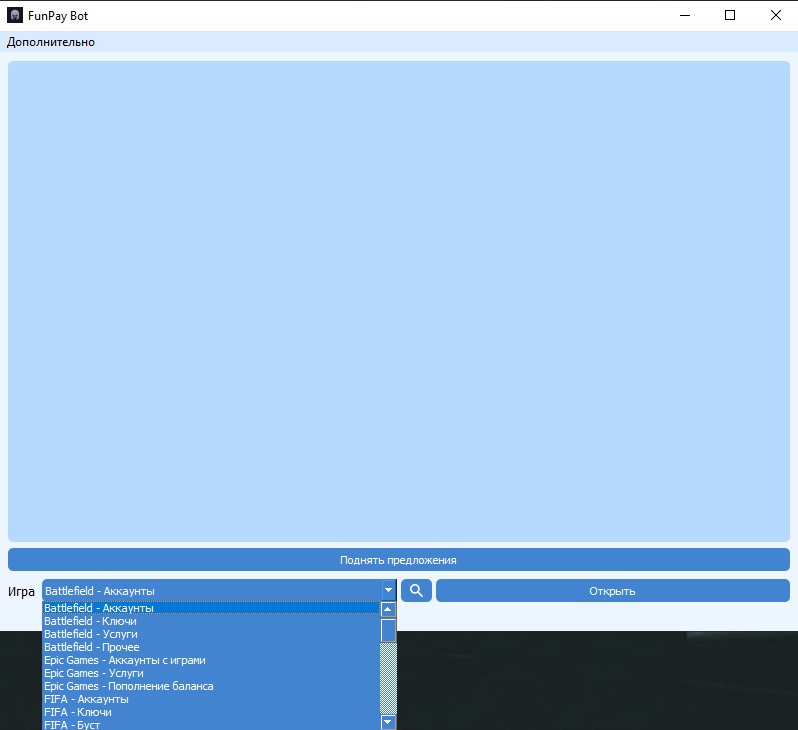The width and height of the screenshot is (798, 730).
Task: Choose FIFA - Буст entry
Action: pos(211,724)
